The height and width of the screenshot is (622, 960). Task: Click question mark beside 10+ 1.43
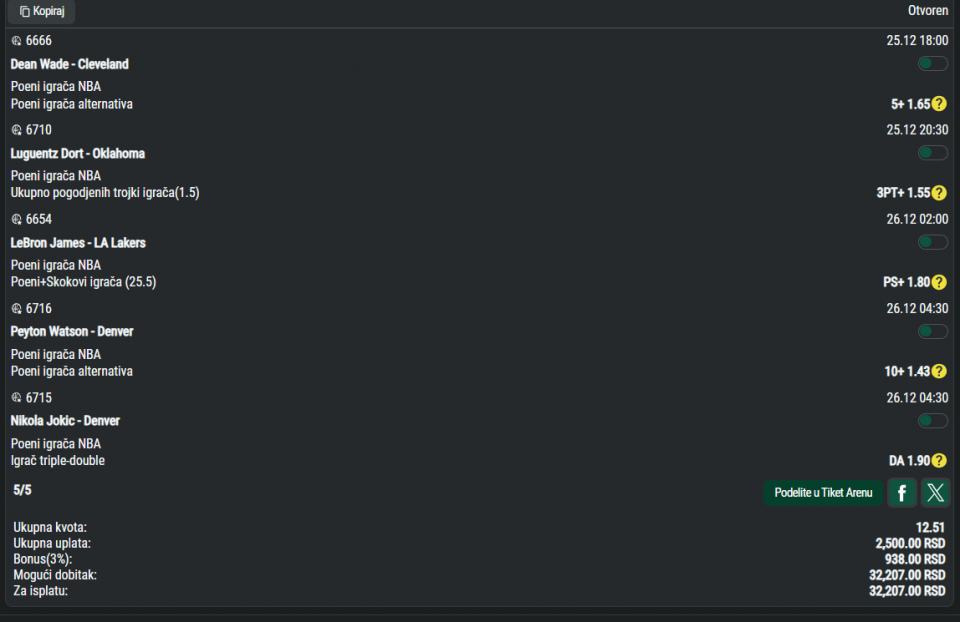(x=939, y=371)
